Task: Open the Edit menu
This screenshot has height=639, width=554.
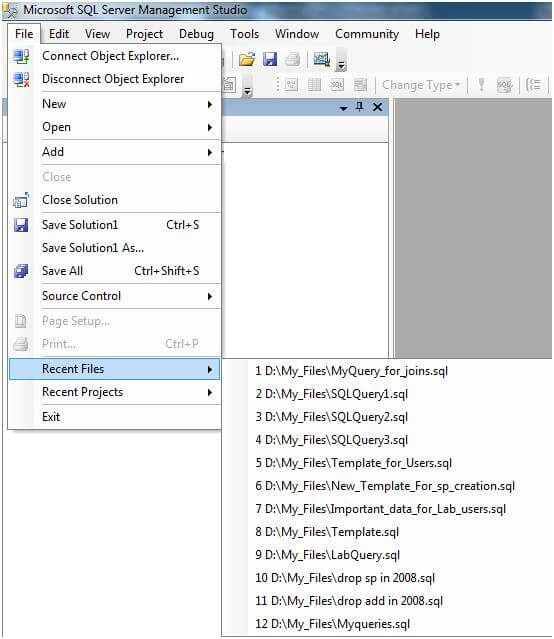Action: point(59,34)
